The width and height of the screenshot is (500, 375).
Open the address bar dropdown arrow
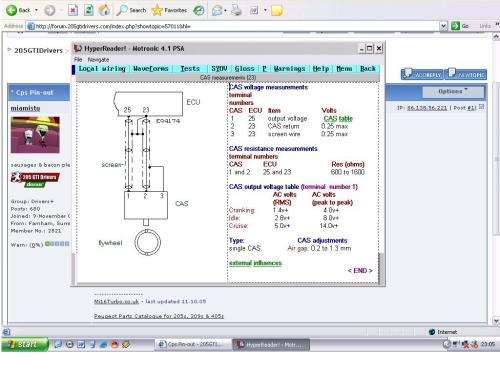tap(443, 26)
